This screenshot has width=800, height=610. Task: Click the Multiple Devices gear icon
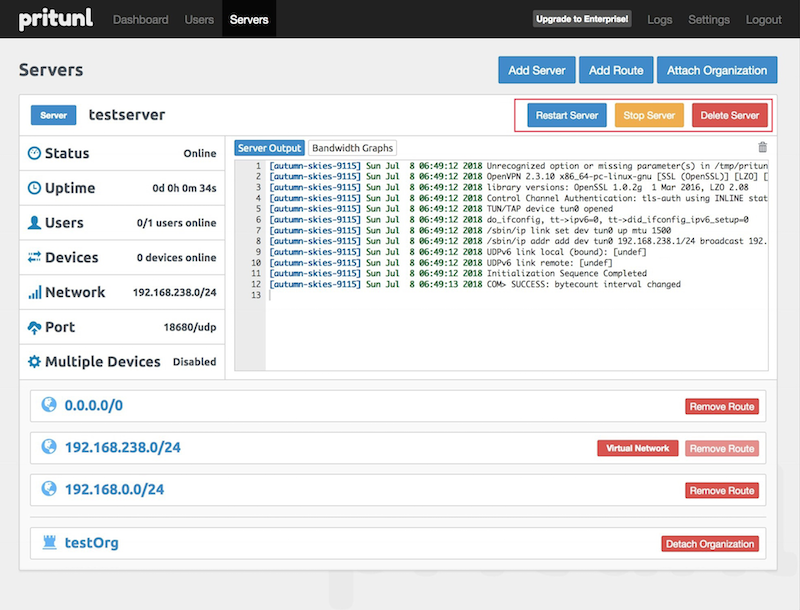[34, 362]
